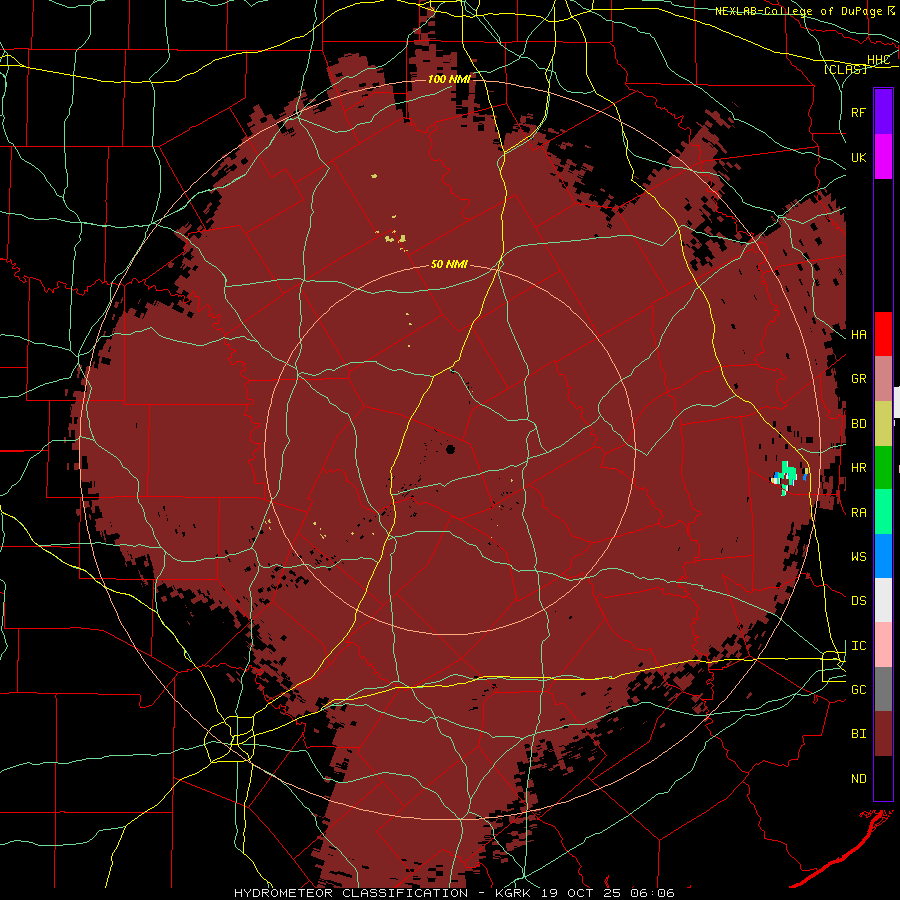Click the HHC product code label
The image size is (900, 900).
[x=879, y=60]
